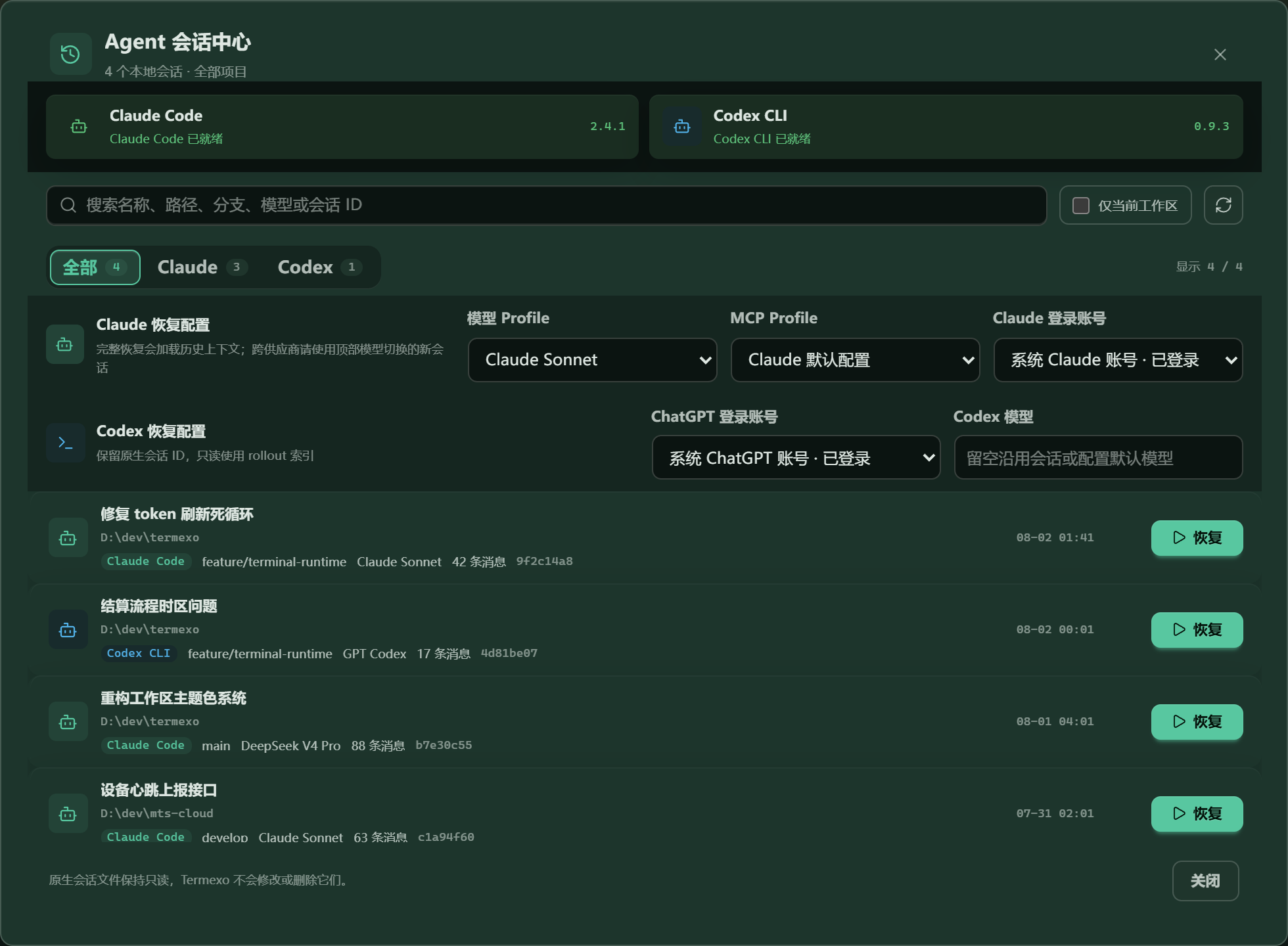This screenshot has height=946, width=1288.
Task: Switch to the Codex tab
Action: [x=319, y=267]
